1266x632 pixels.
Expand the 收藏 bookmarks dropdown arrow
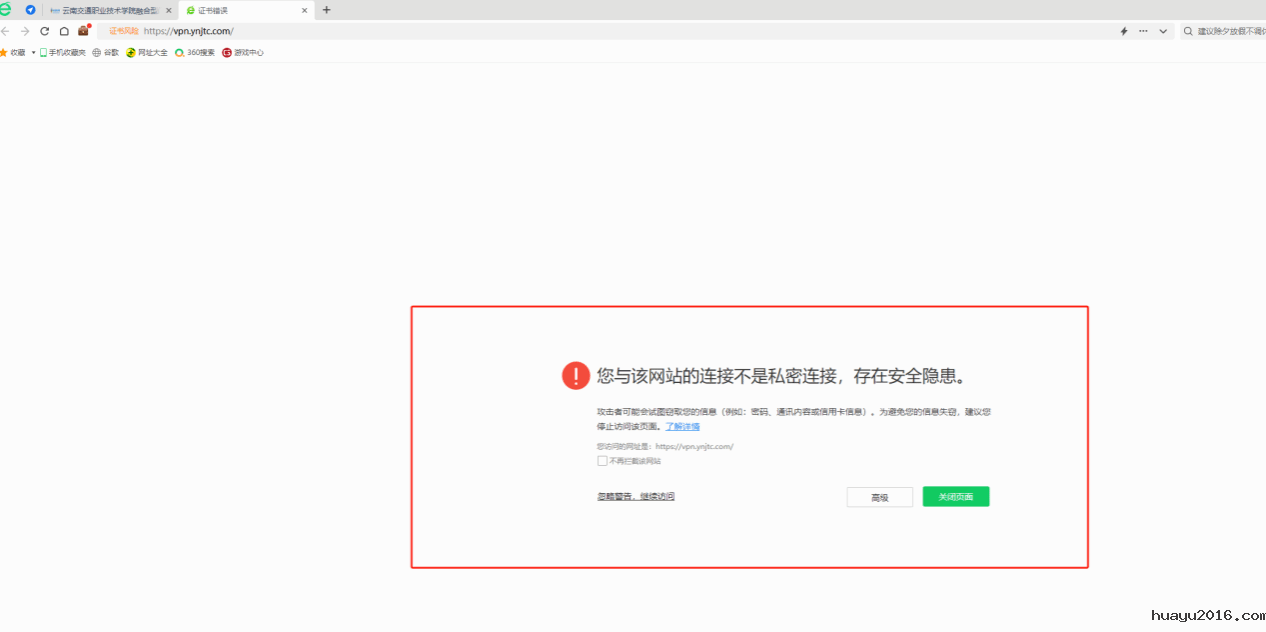33,52
